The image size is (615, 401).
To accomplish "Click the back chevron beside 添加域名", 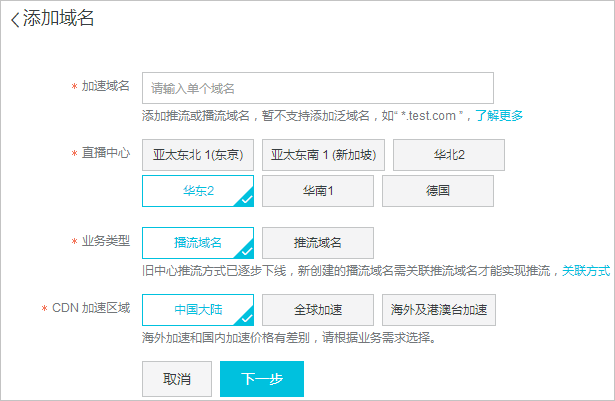I will 14,20.
